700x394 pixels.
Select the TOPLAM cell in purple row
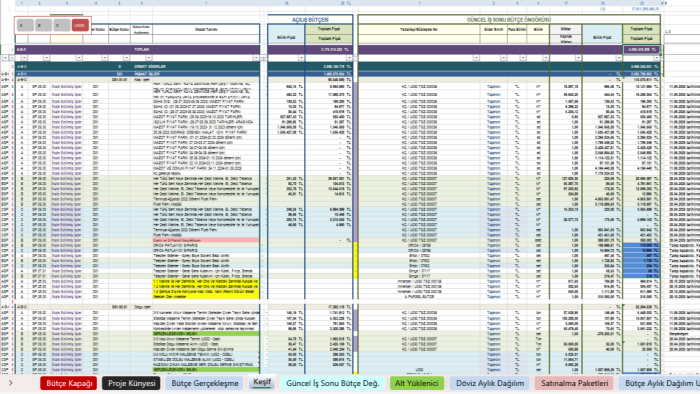[x=142, y=50]
